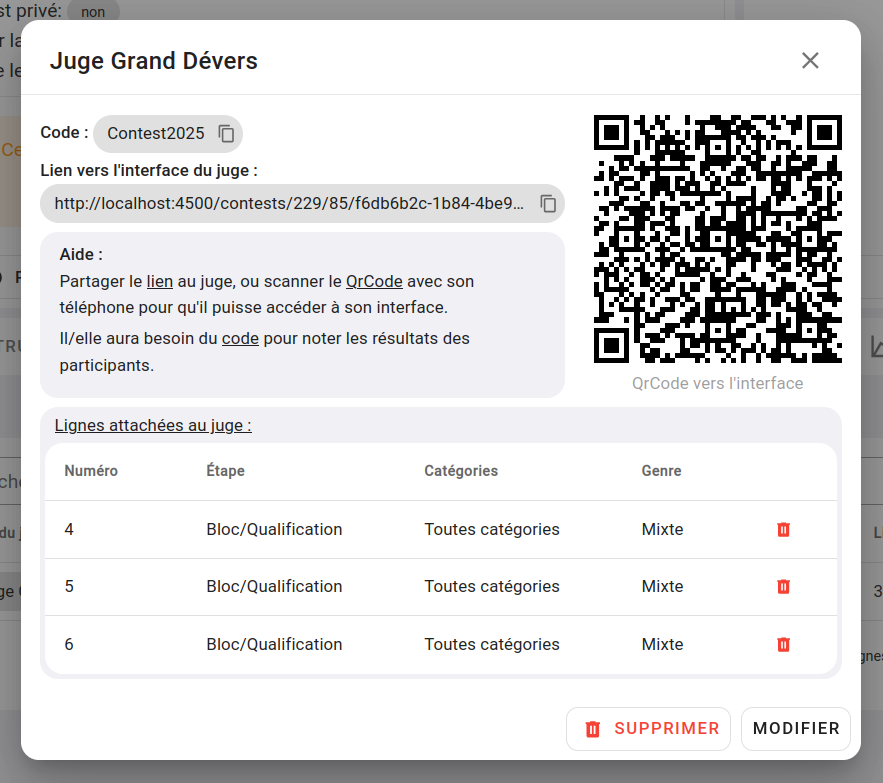Click the Contest2025 code chip text

tap(156, 134)
